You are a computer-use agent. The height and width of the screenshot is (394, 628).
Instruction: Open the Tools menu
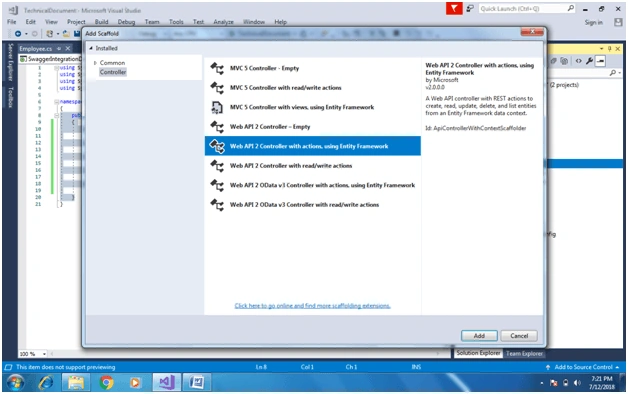(176, 22)
